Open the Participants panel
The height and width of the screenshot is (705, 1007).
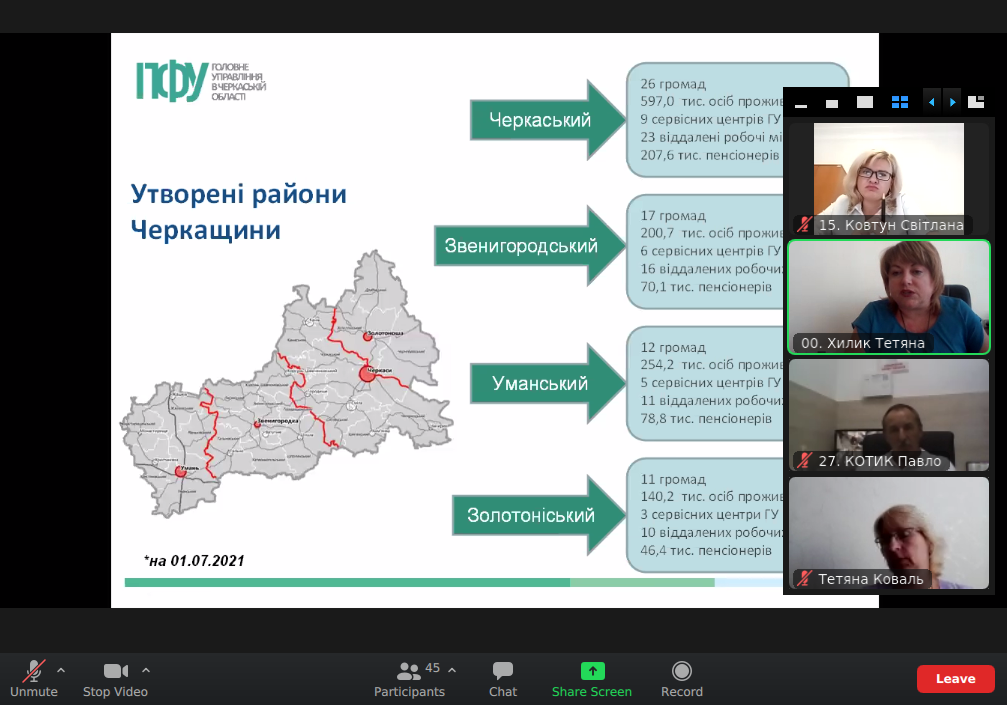(409, 679)
